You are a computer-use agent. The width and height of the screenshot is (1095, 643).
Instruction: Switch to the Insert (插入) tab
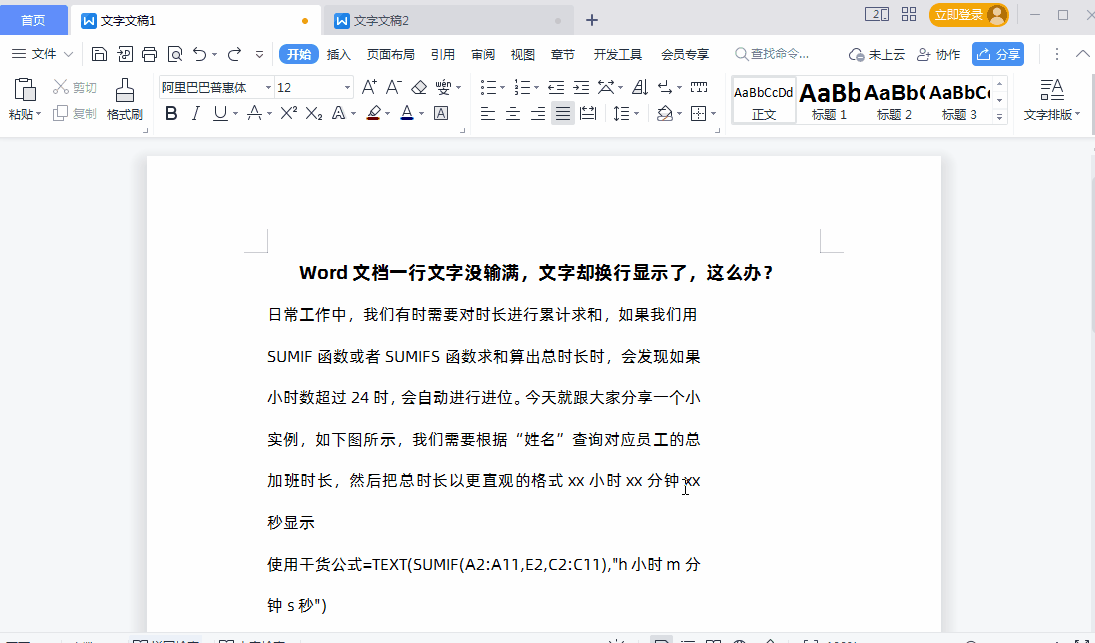tap(339, 54)
